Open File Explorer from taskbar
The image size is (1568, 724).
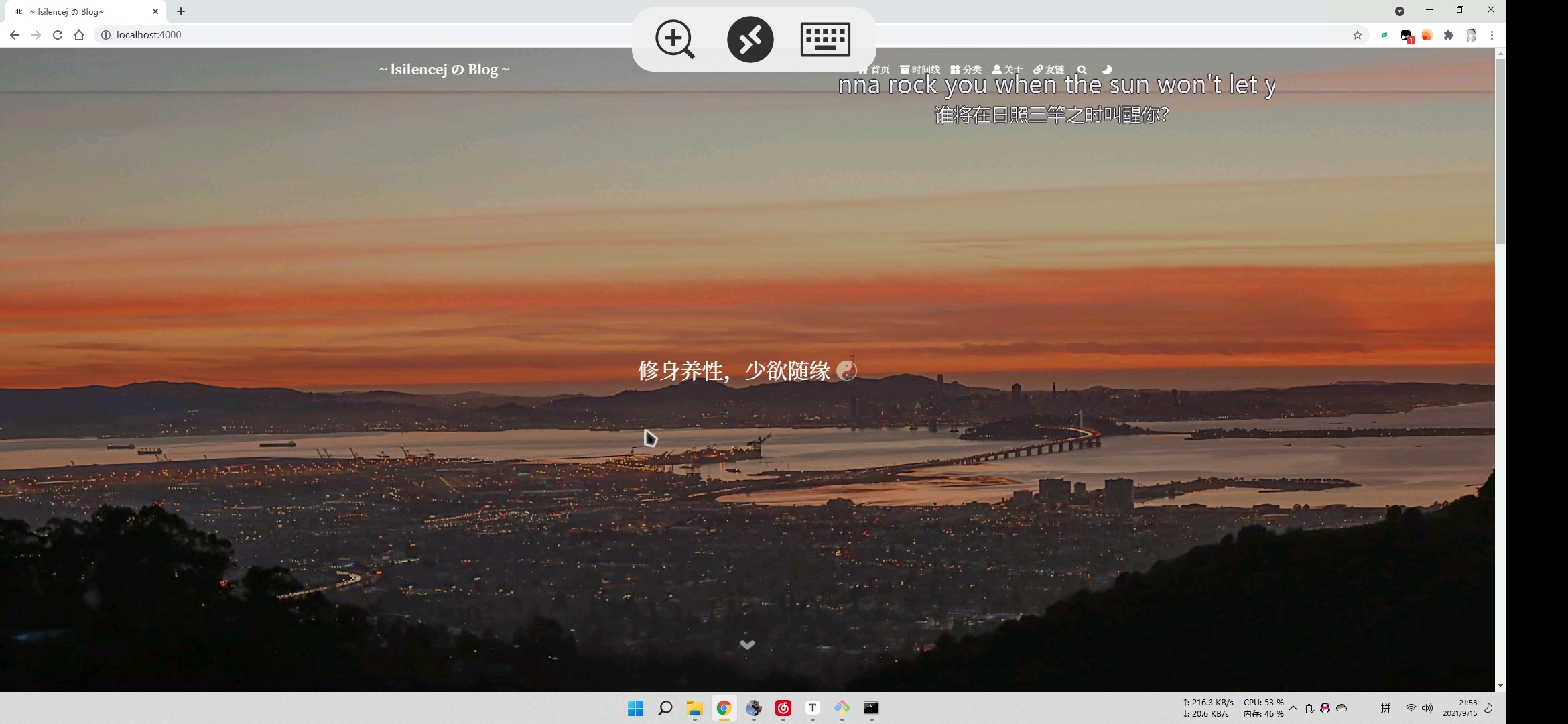pos(694,708)
